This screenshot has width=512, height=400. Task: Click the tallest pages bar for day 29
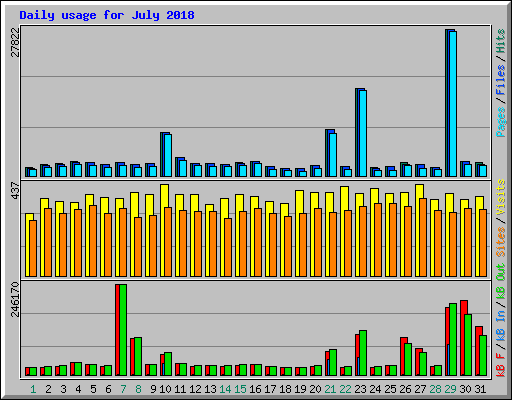coord(453,104)
